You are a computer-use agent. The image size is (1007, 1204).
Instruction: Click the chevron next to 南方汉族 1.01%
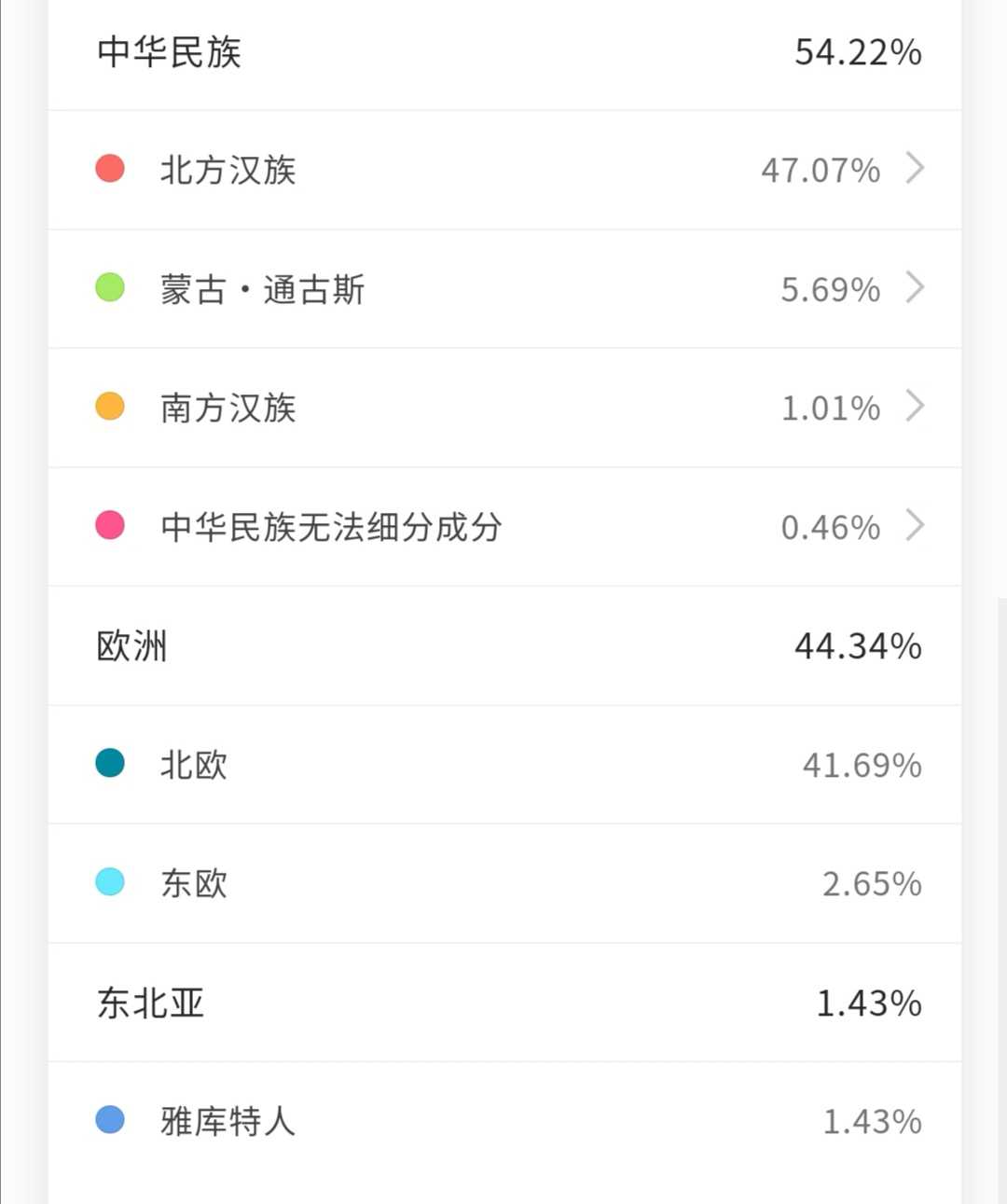[915, 407]
